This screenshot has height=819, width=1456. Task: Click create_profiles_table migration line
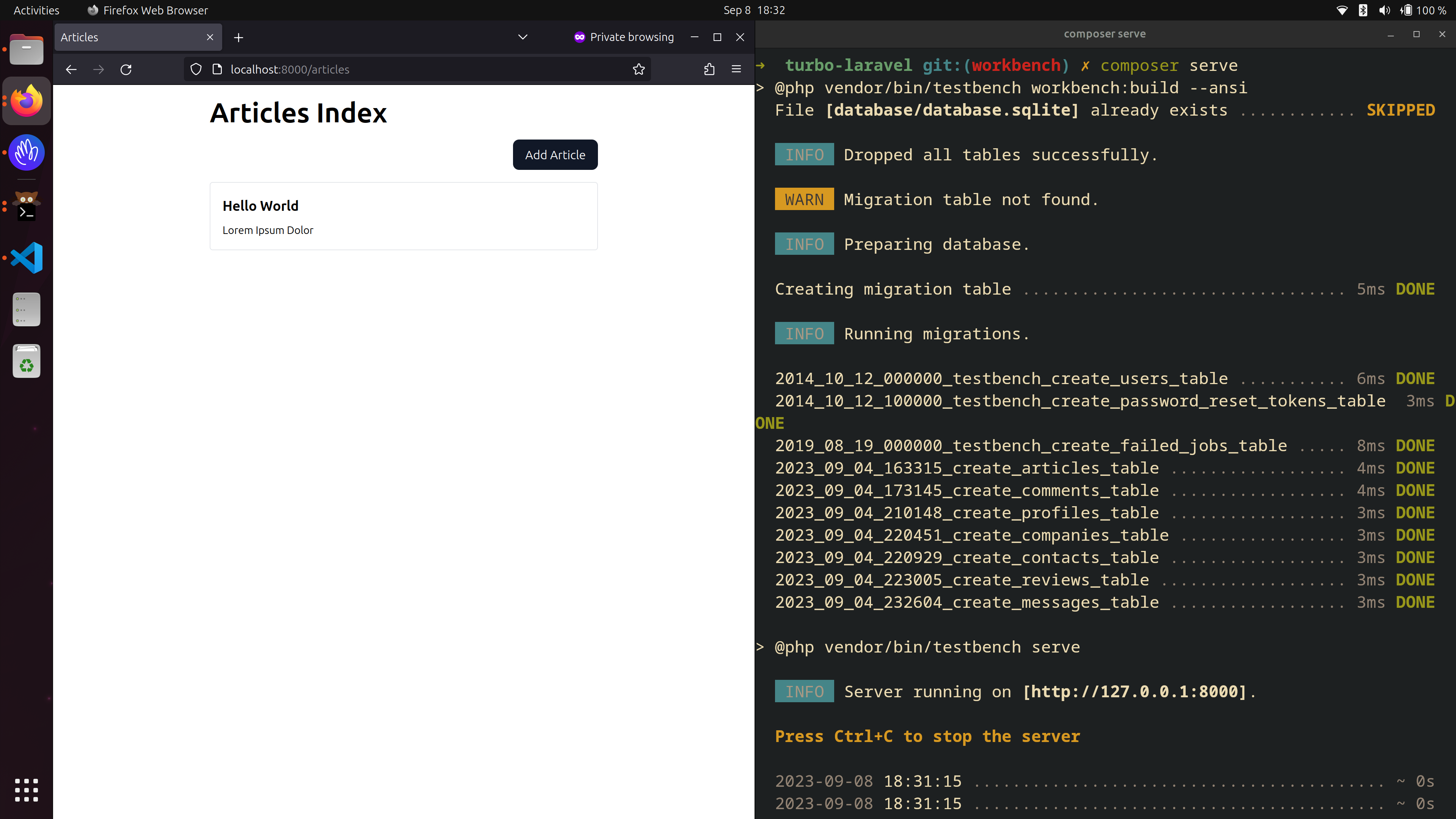tap(1105, 513)
